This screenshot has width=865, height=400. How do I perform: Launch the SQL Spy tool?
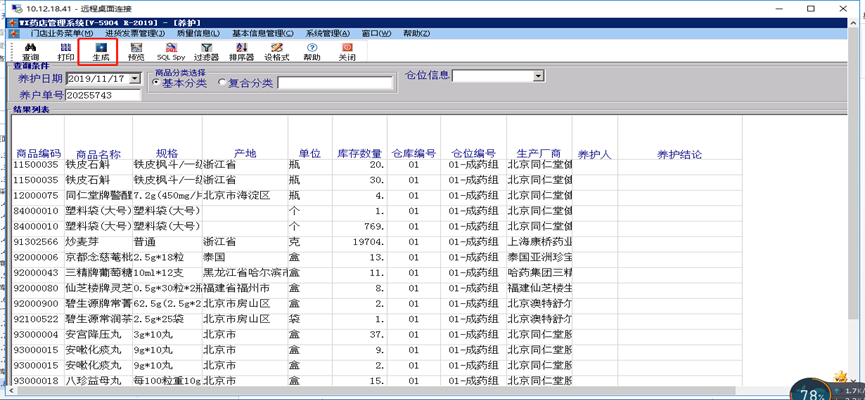[171, 51]
